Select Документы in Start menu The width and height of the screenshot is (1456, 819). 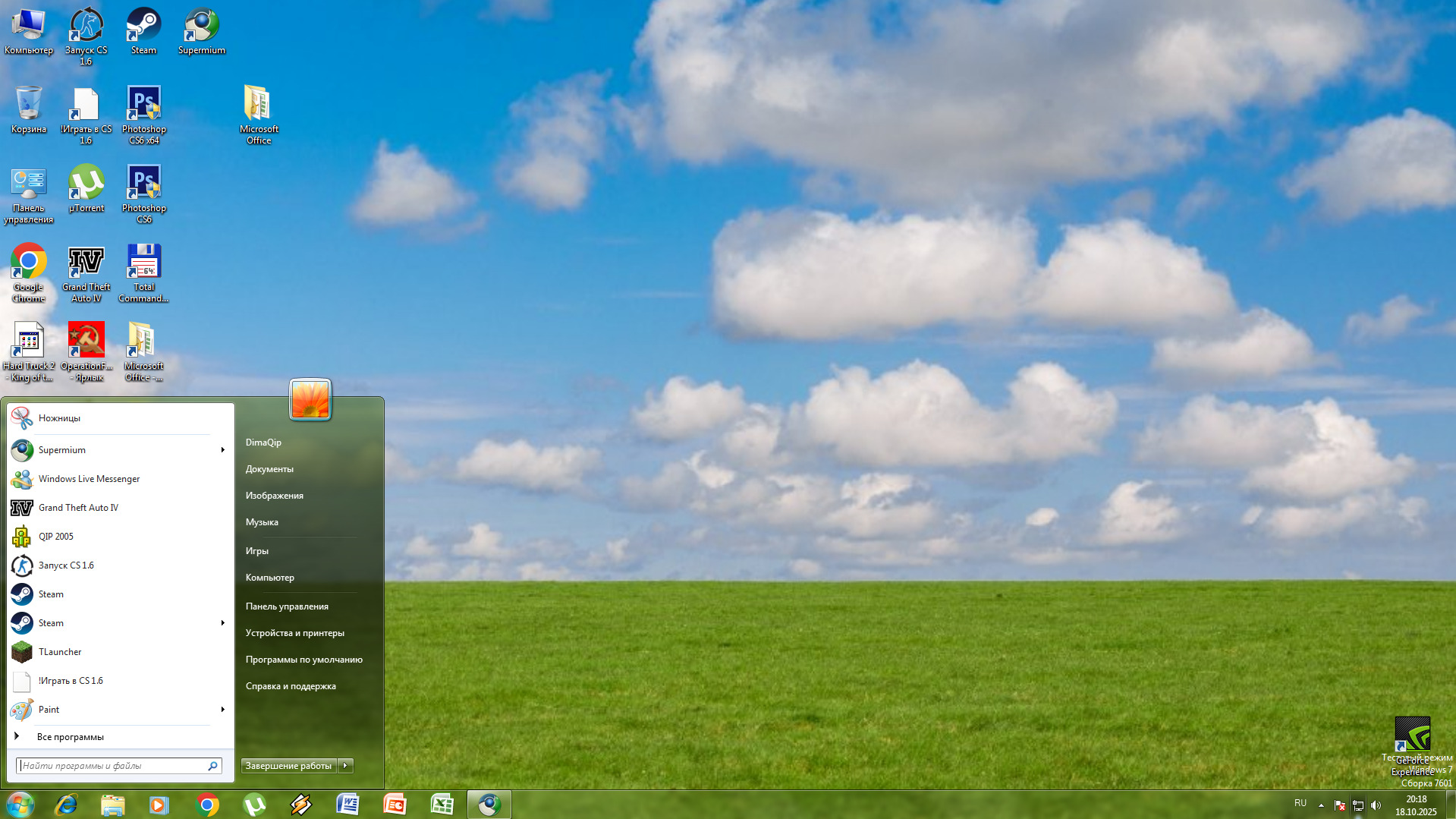coord(269,469)
